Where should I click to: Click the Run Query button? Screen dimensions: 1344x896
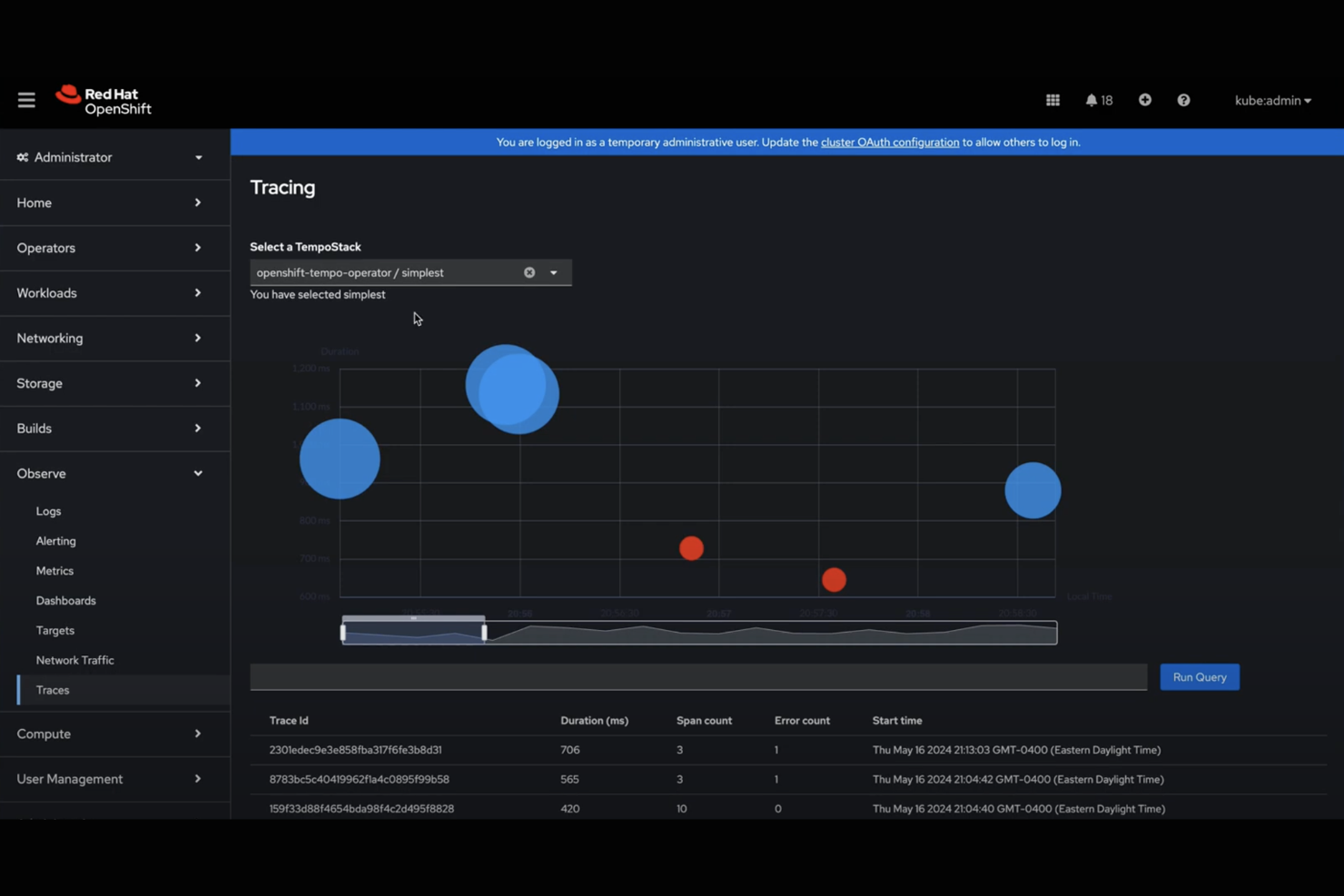click(1199, 676)
